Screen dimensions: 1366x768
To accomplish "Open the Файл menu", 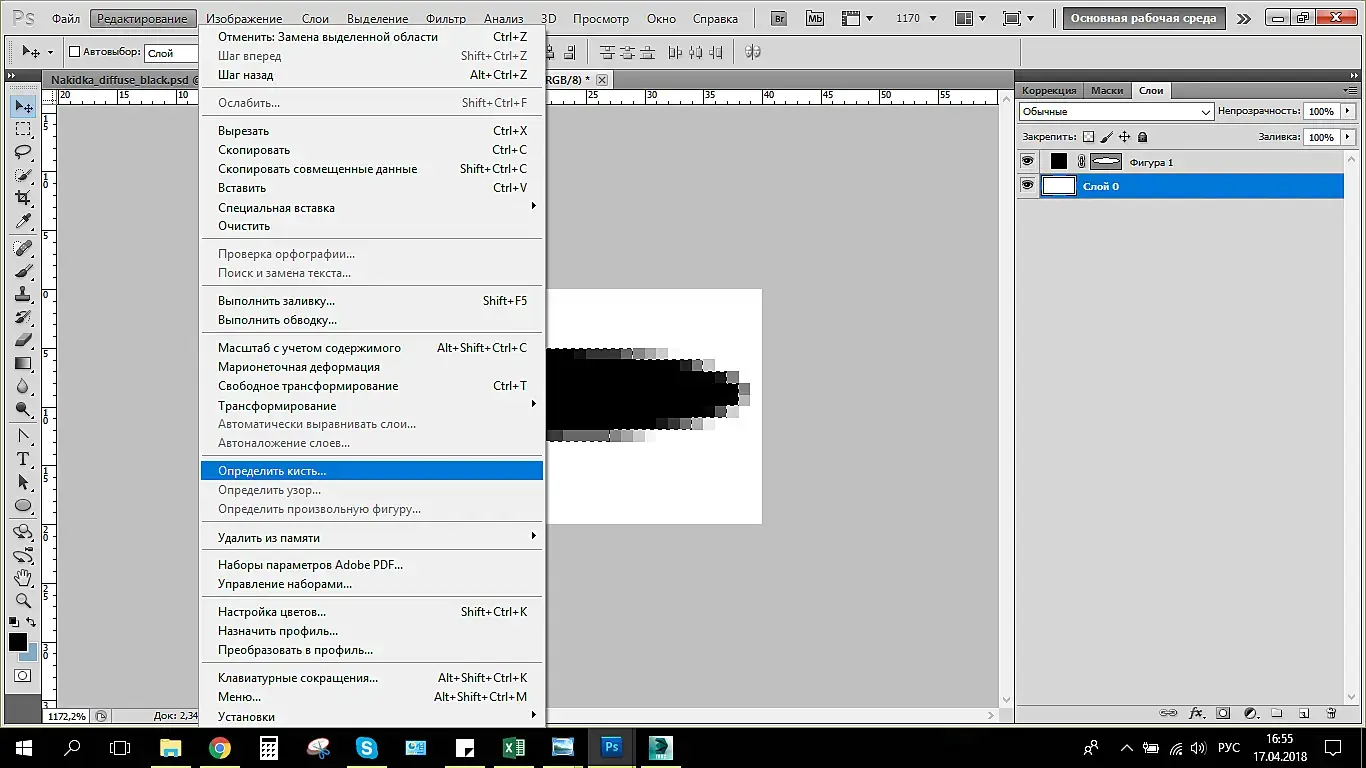I will pos(66,19).
